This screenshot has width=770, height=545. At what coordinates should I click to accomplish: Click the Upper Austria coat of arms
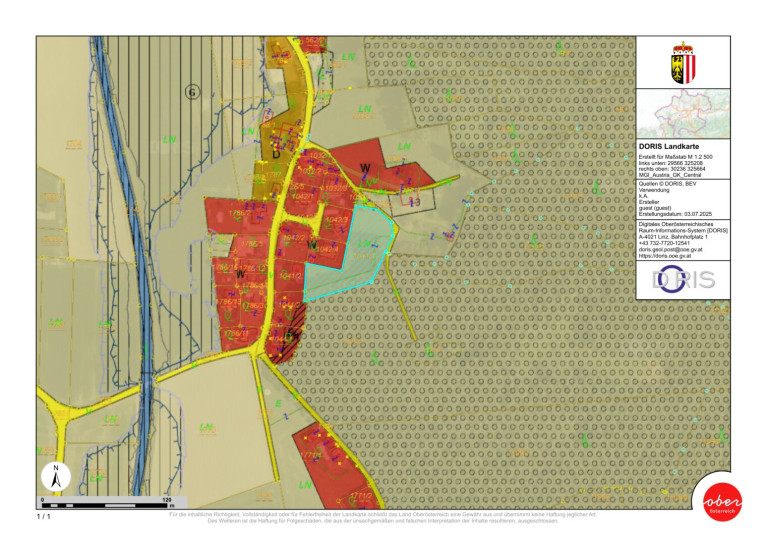684,60
